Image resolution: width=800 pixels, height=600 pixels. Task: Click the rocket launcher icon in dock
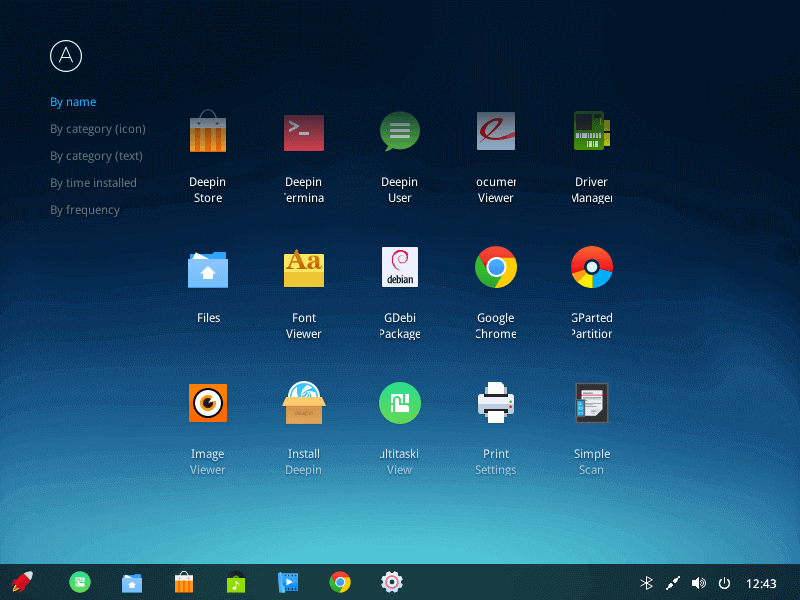click(x=20, y=582)
